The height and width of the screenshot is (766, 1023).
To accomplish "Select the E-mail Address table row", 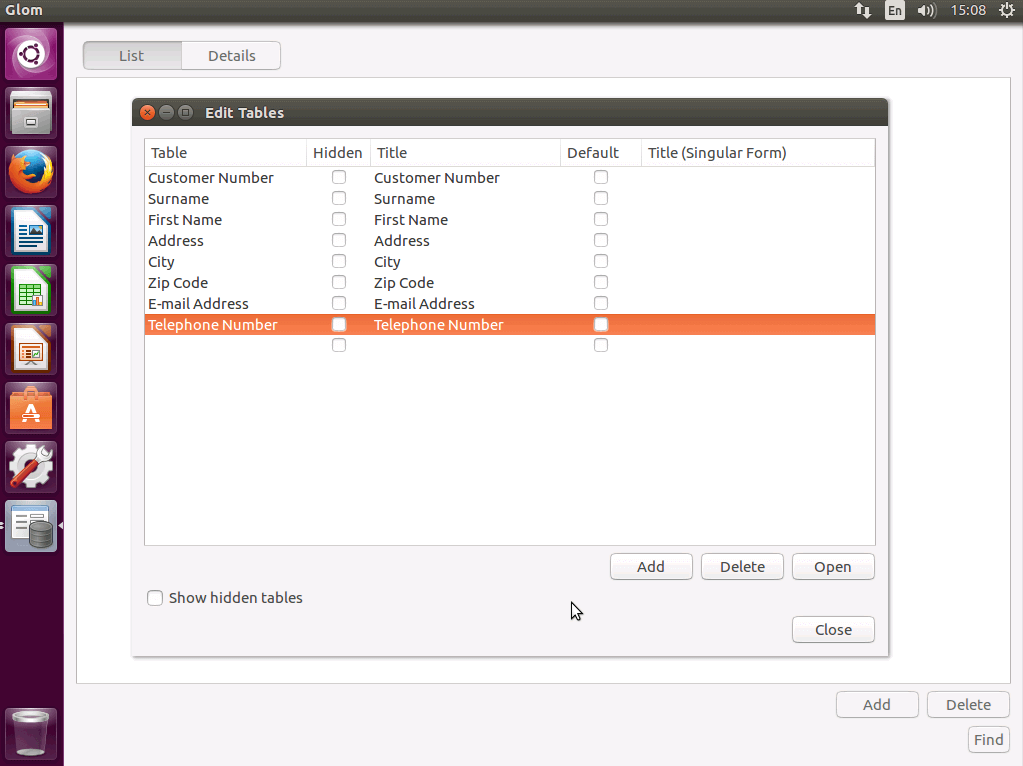I will point(199,304).
